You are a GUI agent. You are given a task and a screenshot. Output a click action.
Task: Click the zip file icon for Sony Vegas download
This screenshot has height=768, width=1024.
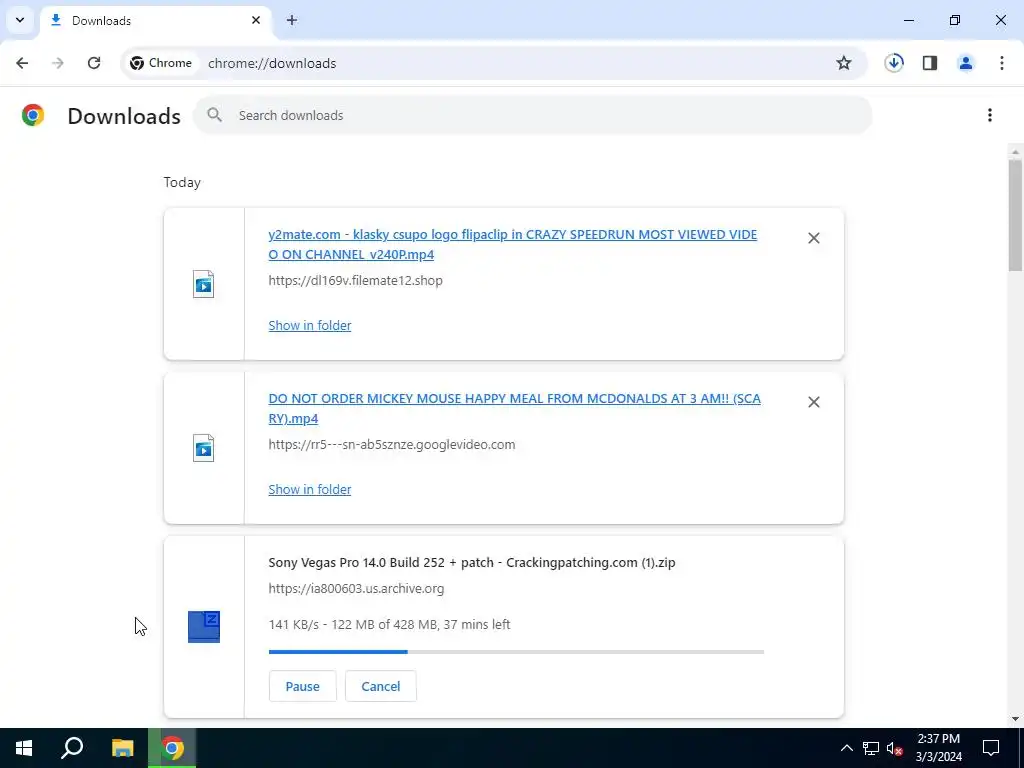click(x=204, y=627)
